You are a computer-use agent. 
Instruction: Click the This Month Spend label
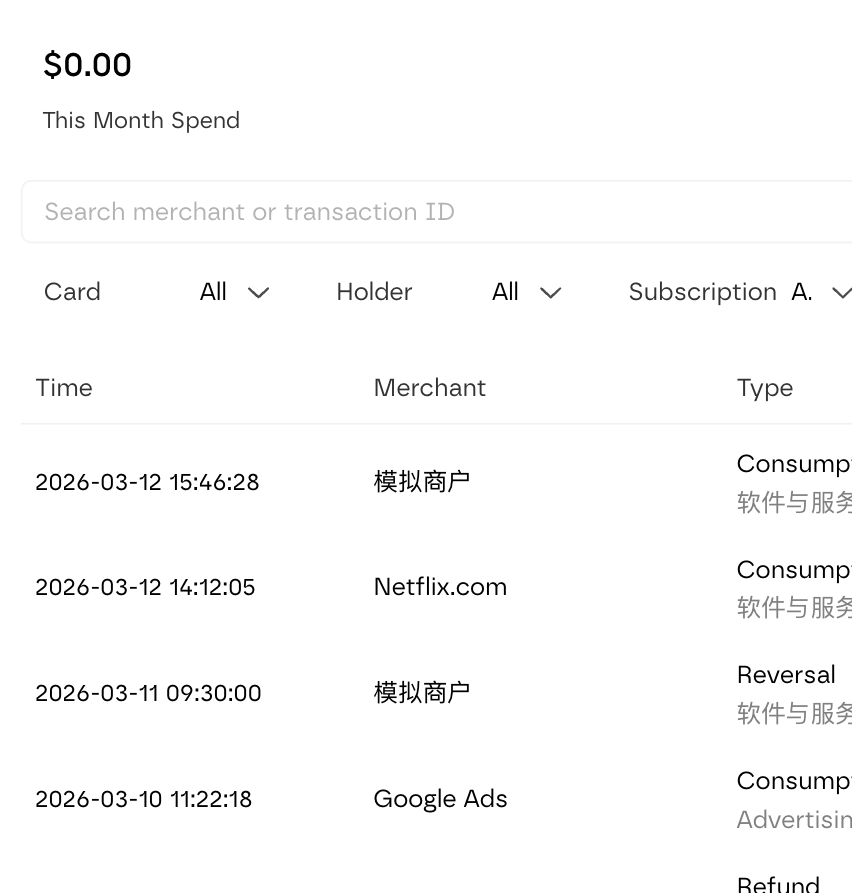click(x=141, y=120)
